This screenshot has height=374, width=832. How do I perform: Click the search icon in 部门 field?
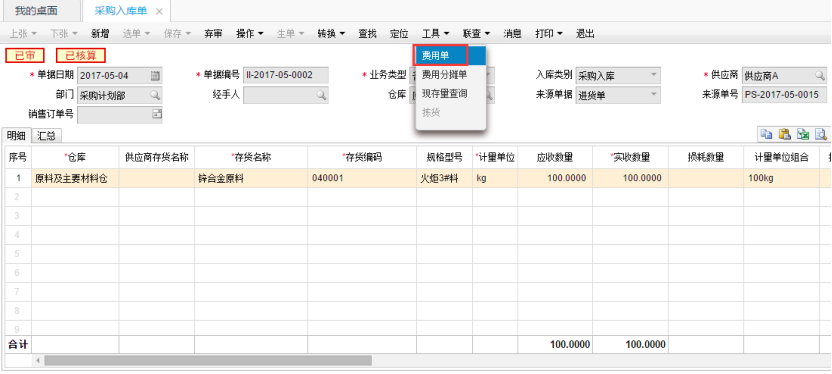[x=155, y=95]
